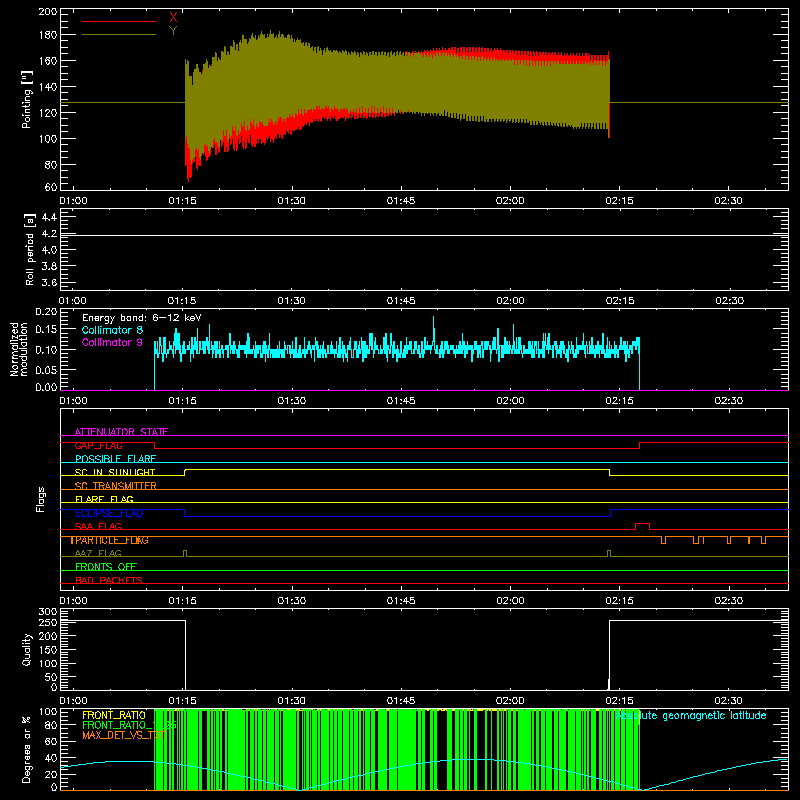Click the 0.05 tick on modulation axis
The width and height of the screenshot is (800, 800).
pos(46,369)
